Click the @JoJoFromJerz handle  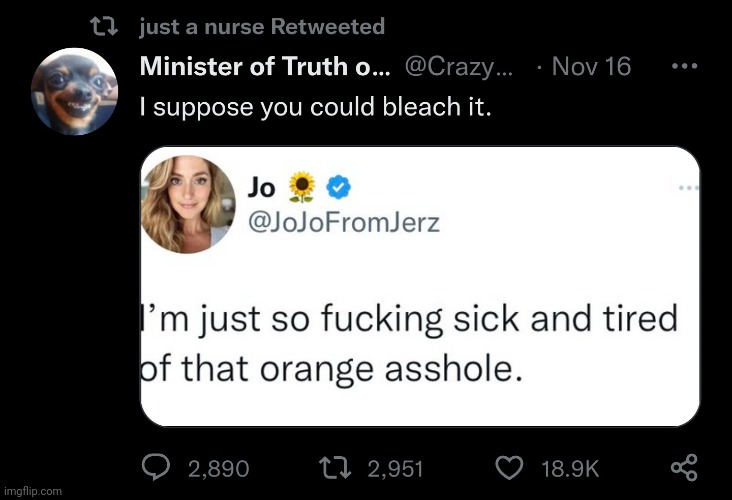[343, 222]
